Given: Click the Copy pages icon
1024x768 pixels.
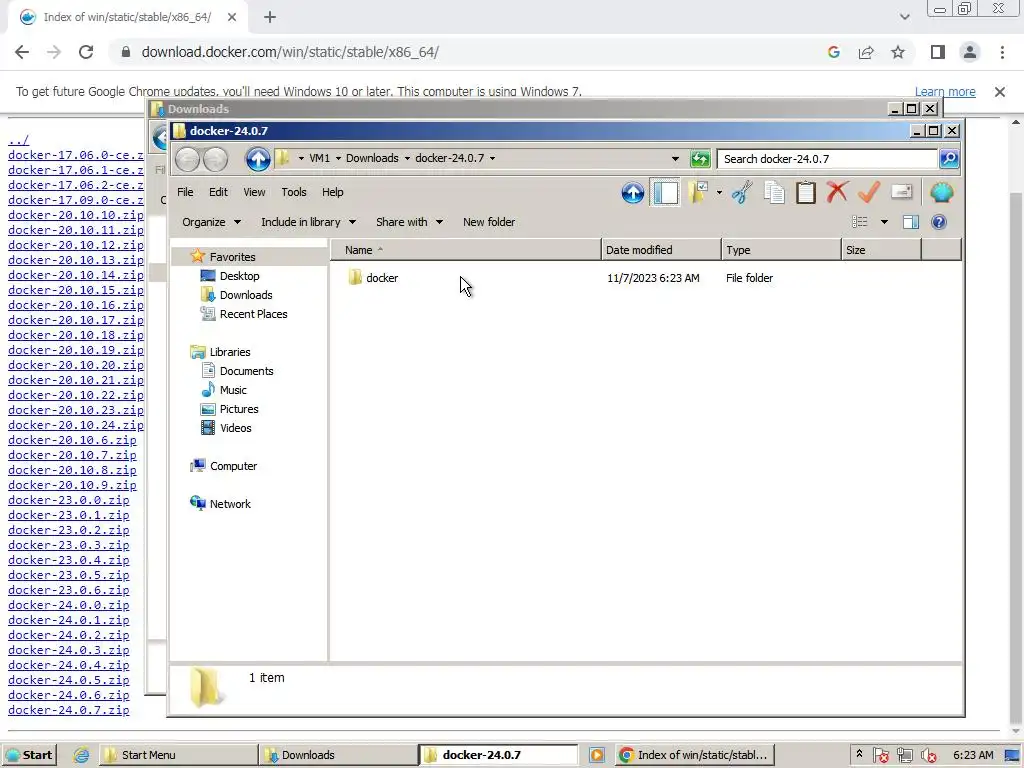Looking at the screenshot, I should pos(774,193).
